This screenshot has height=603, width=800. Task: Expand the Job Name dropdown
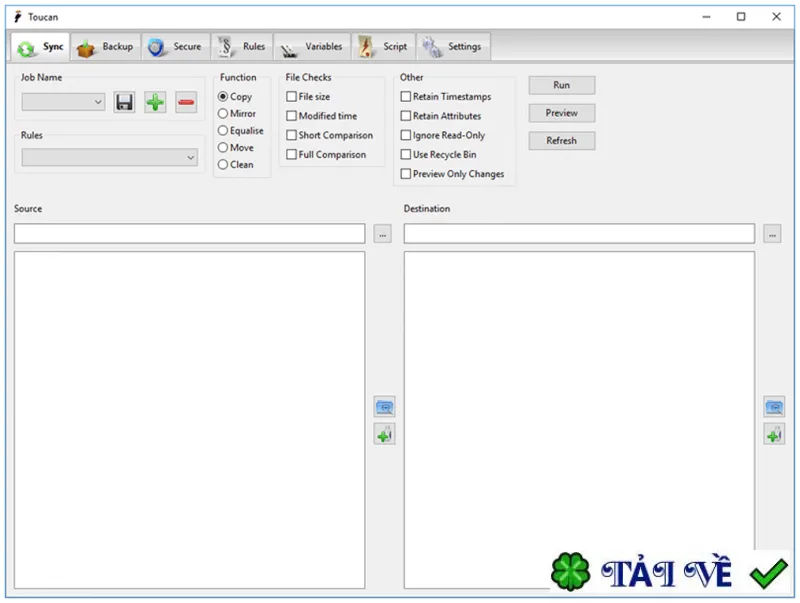pyautogui.click(x=63, y=102)
